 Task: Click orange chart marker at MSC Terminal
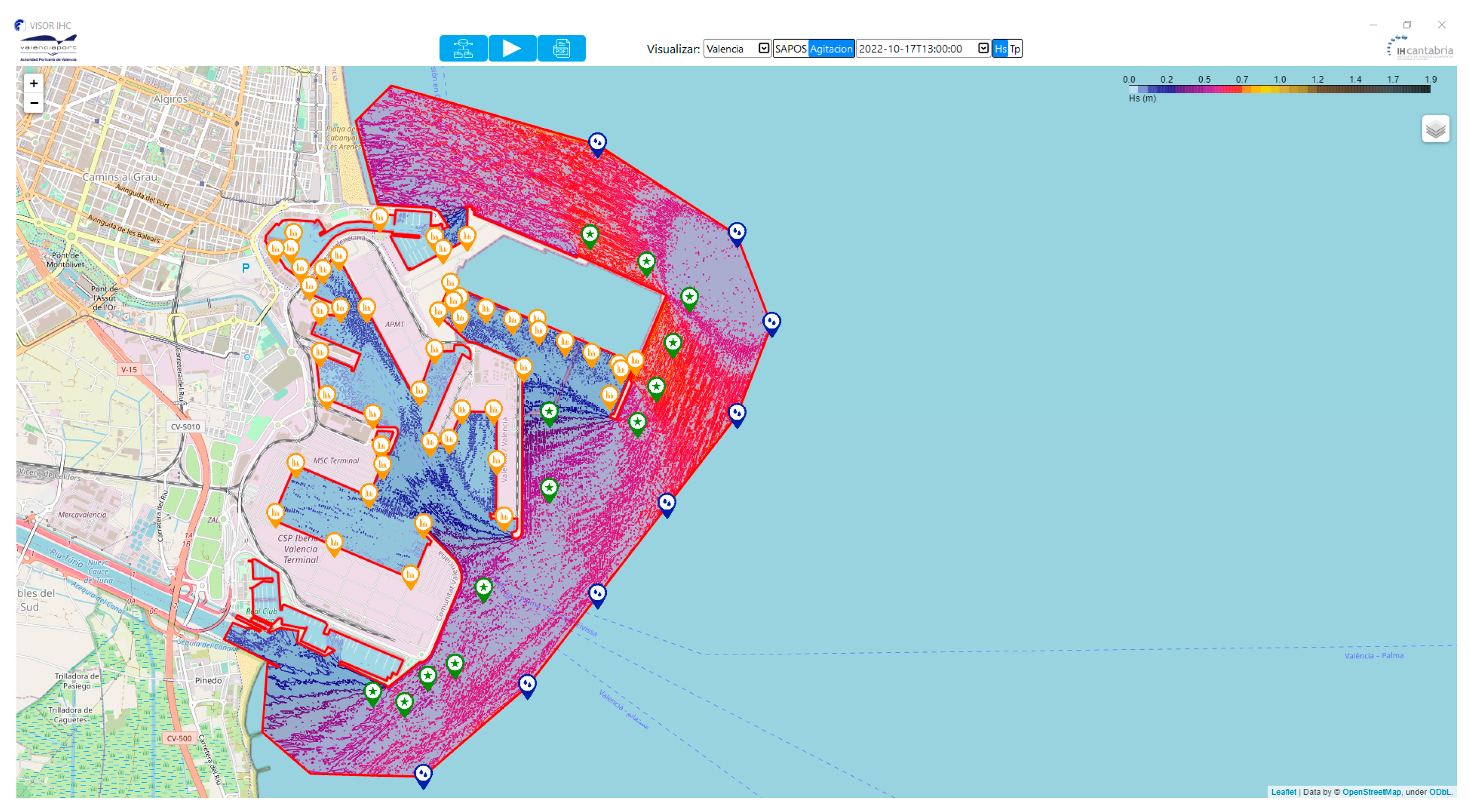[x=296, y=463]
